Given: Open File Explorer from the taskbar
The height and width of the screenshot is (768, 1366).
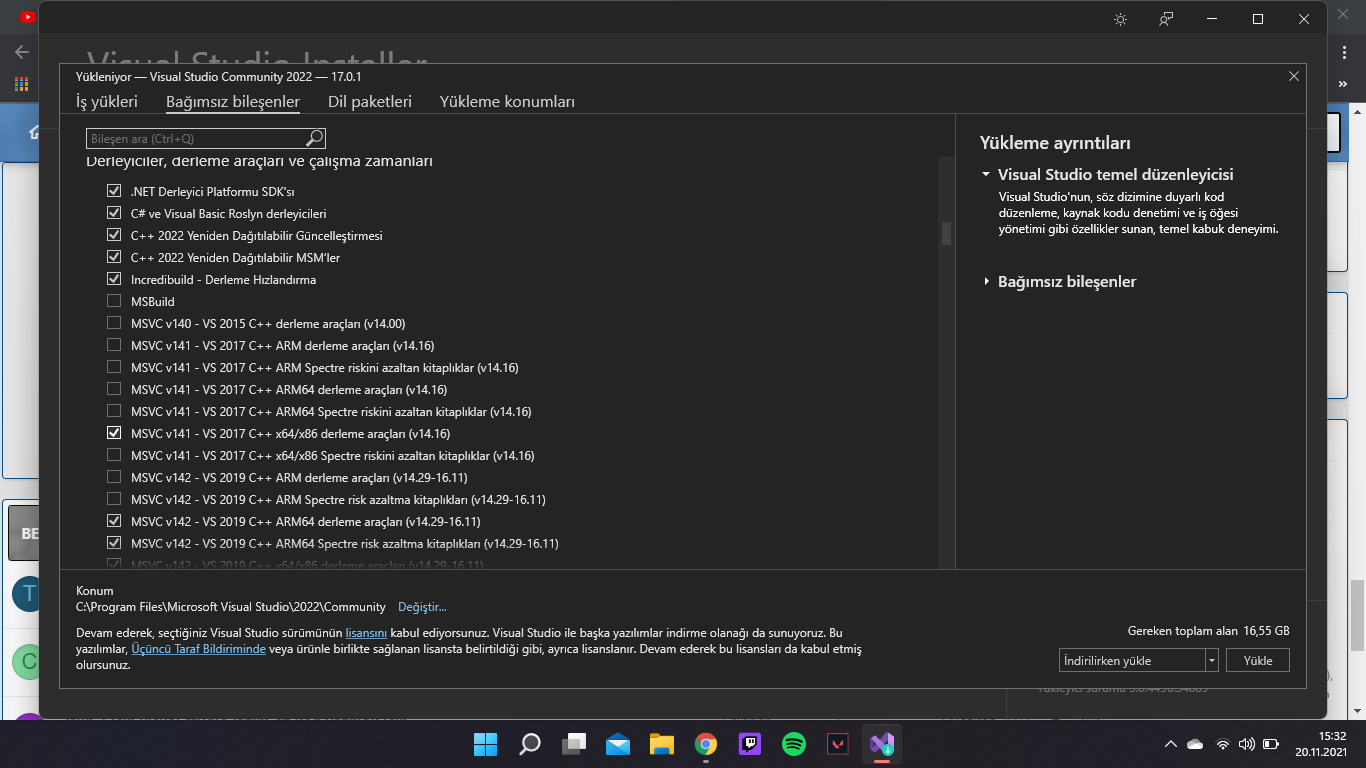Looking at the screenshot, I should (x=661, y=744).
